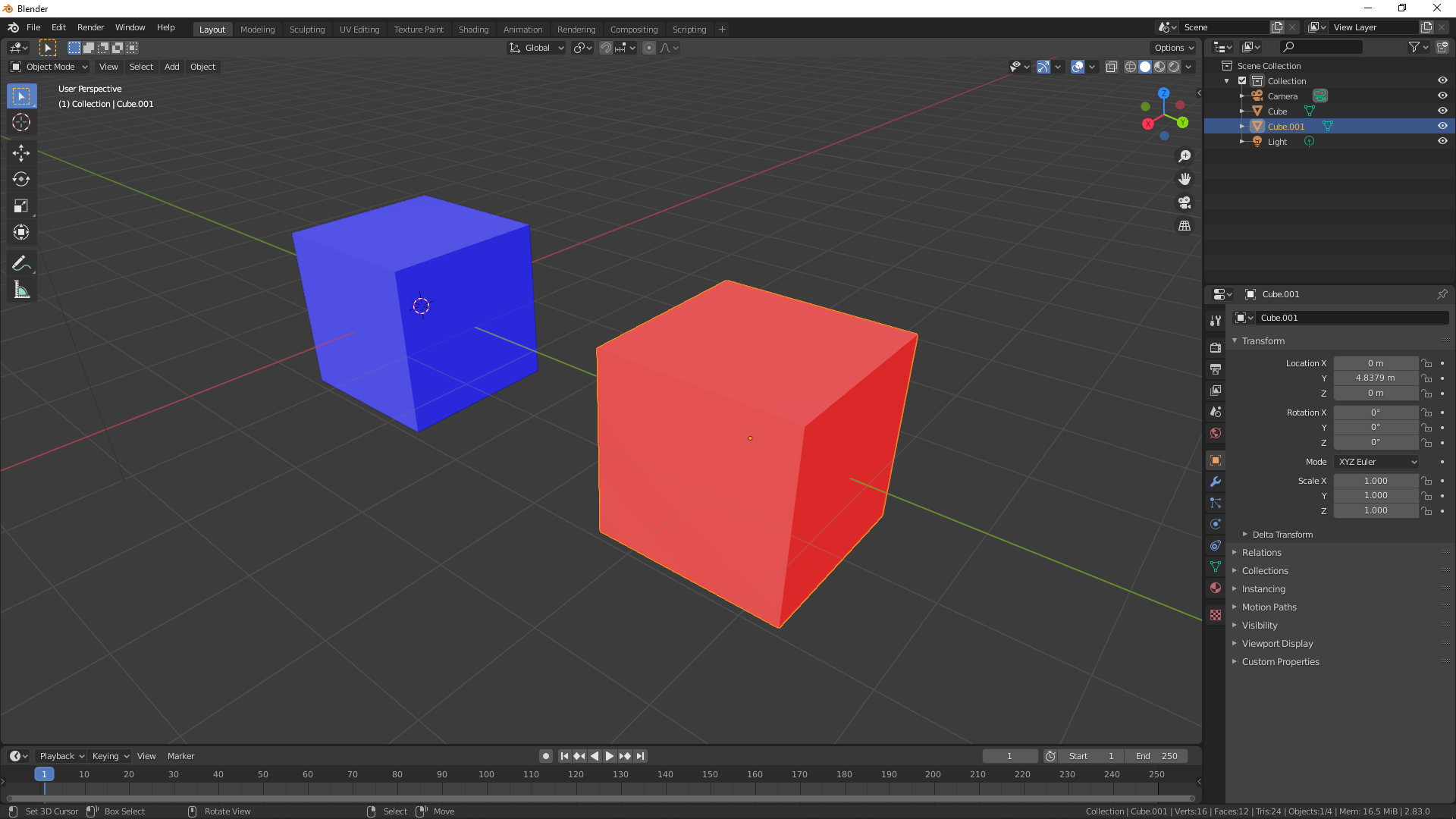This screenshot has height=819, width=1456.
Task: Open the Object Mode dropdown
Action: click(49, 67)
